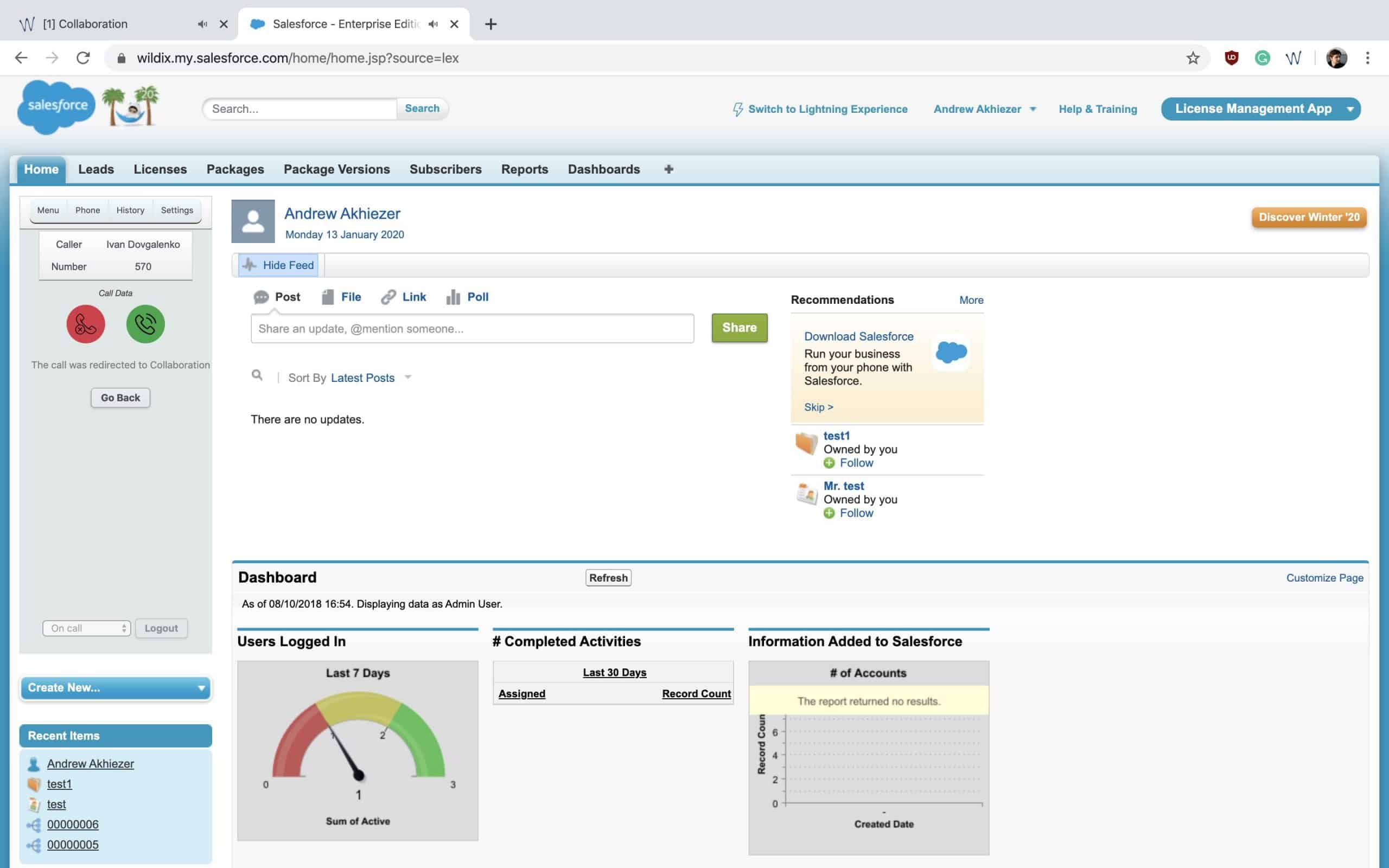Click the Share an update text field
Image resolution: width=1389 pixels, height=868 pixels.
tap(472, 328)
